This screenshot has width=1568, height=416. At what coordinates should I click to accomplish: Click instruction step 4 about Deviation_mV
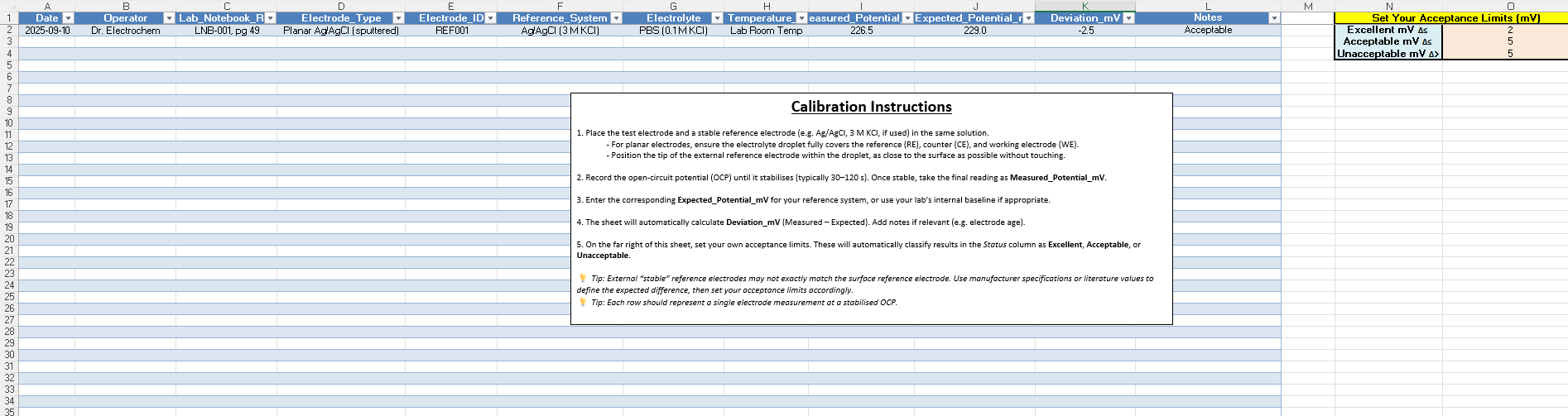click(x=801, y=222)
